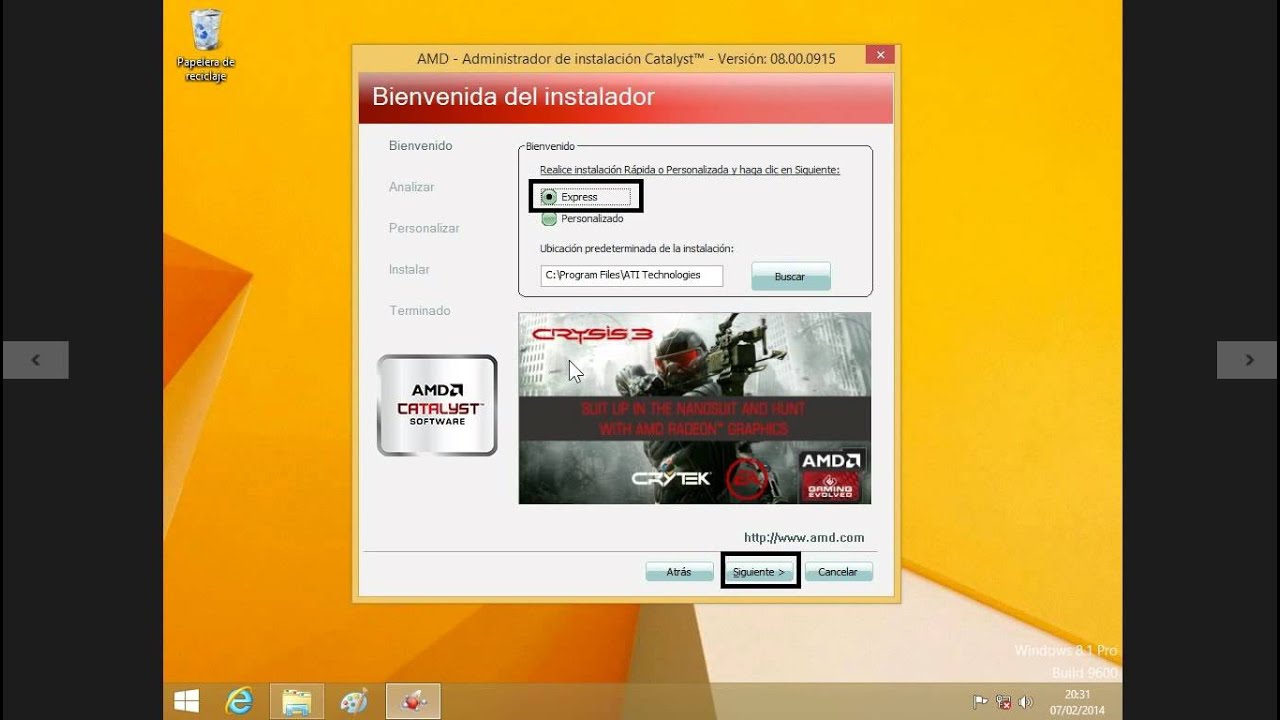Viewport: 1280px width, 720px height.
Task: Go to the previous slide arrow
Action: pyautogui.click(x=35, y=360)
